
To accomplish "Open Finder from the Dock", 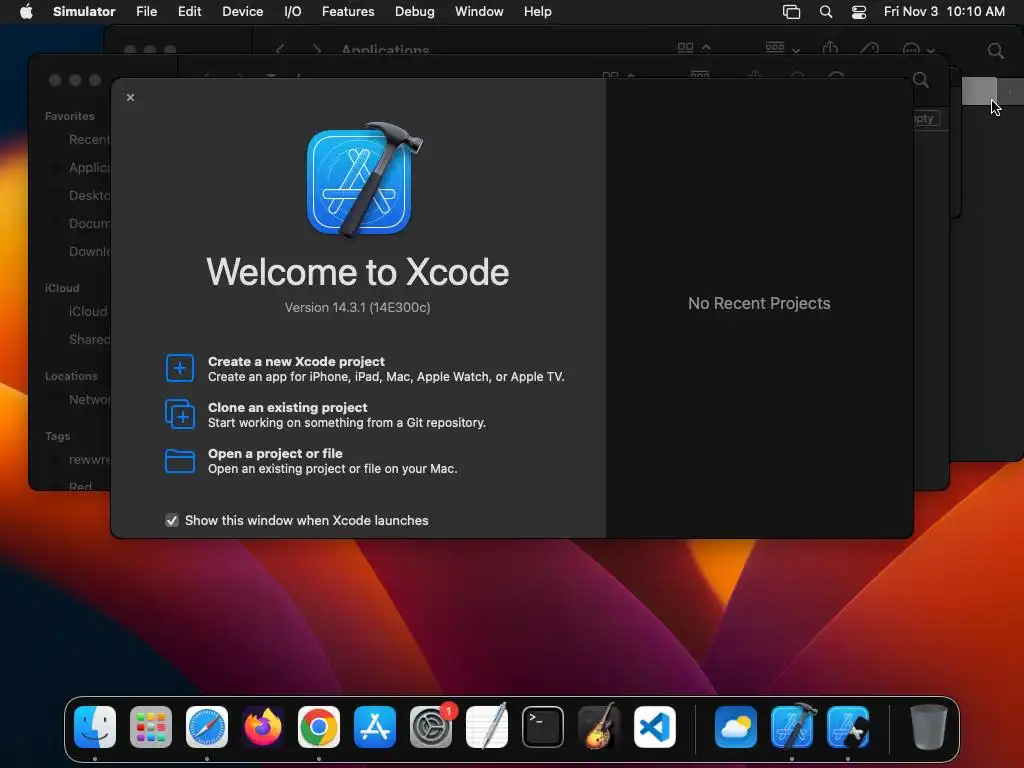I will tap(95, 727).
